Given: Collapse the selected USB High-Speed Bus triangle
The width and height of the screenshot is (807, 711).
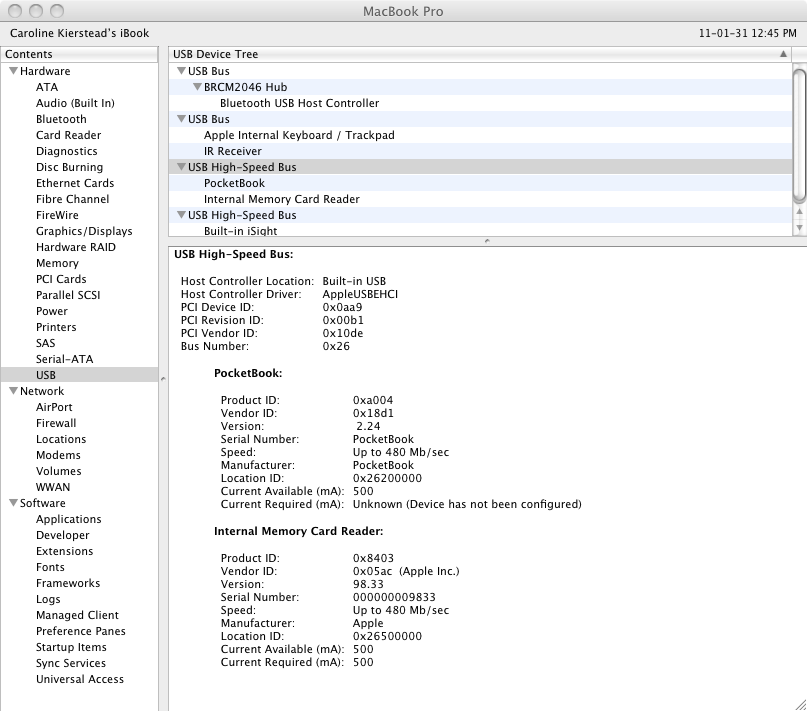Looking at the screenshot, I should [181, 167].
